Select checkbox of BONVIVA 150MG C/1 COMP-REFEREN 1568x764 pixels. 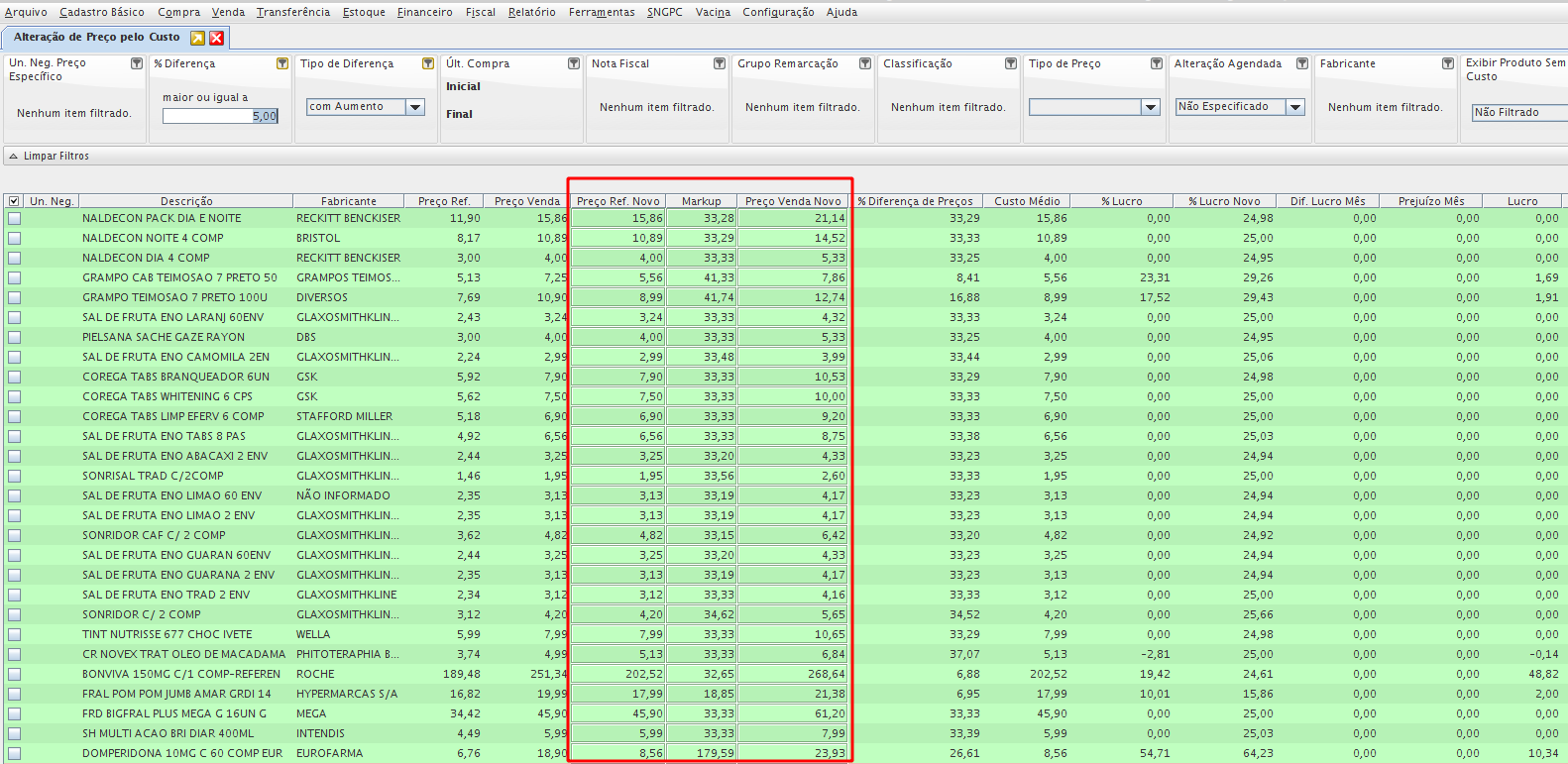tap(14, 674)
